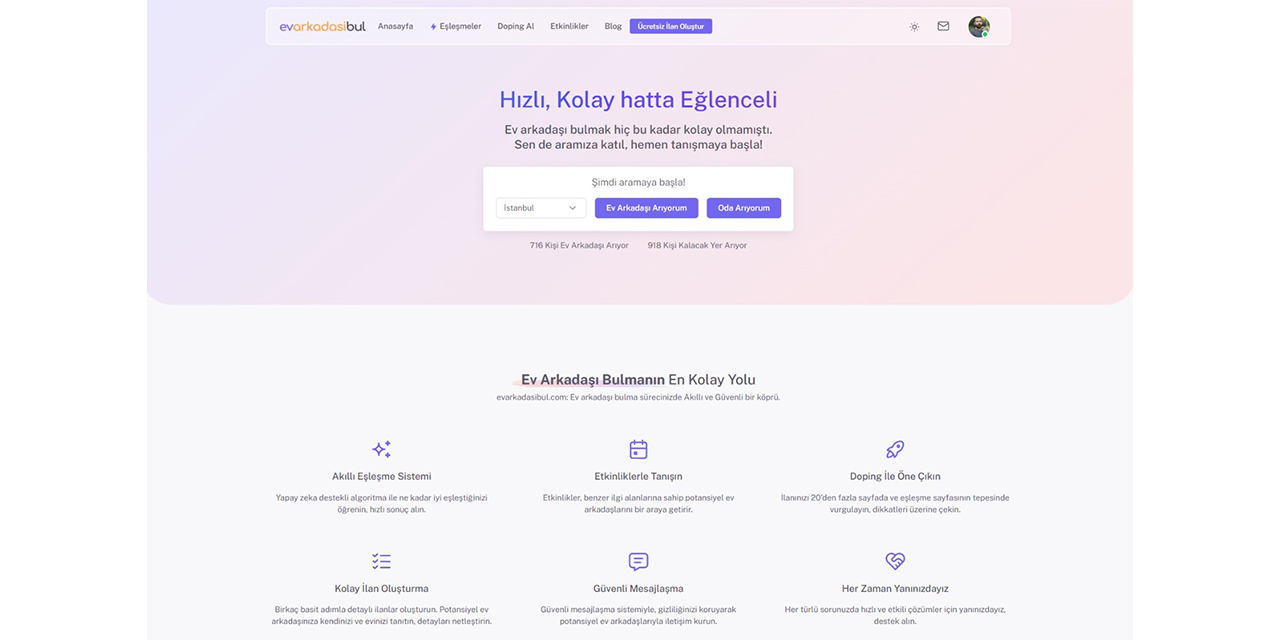Navigate to Etkinlikler
The height and width of the screenshot is (640, 1280).
pyautogui.click(x=569, y=27)
